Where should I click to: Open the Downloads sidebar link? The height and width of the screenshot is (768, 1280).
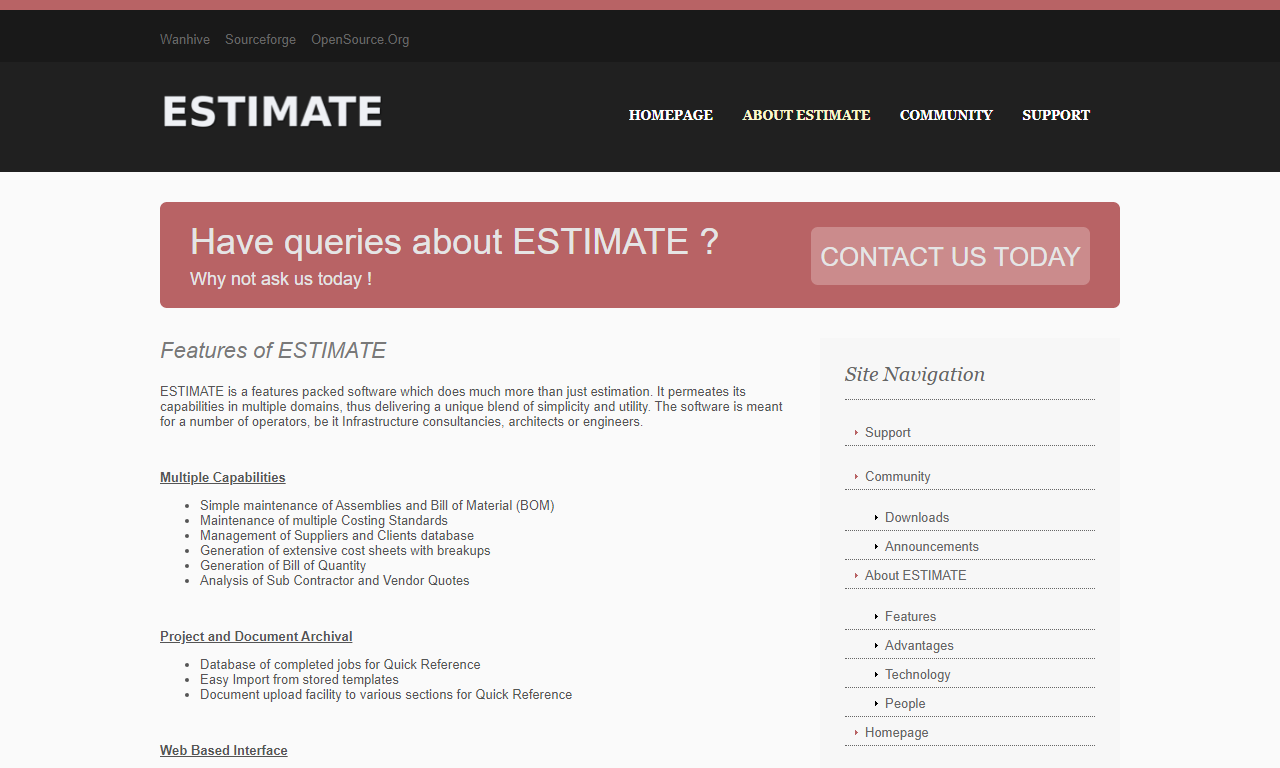pyautogui.click(x=917, y=518)
